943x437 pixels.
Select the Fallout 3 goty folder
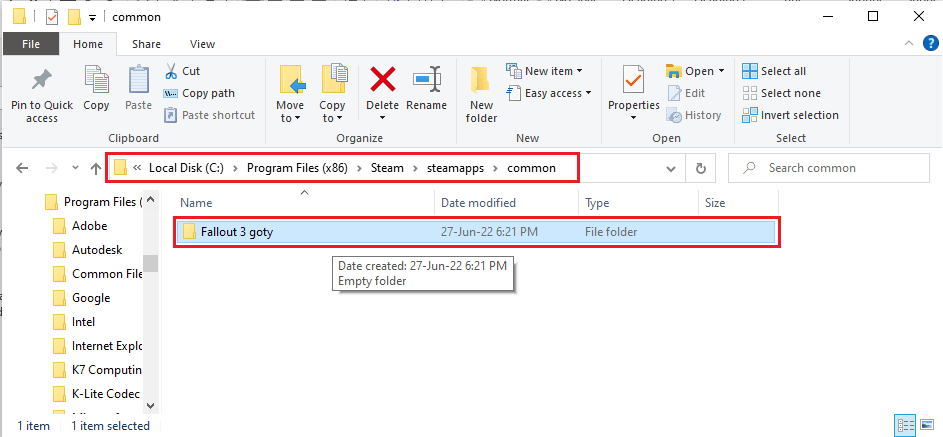point(478,232)
